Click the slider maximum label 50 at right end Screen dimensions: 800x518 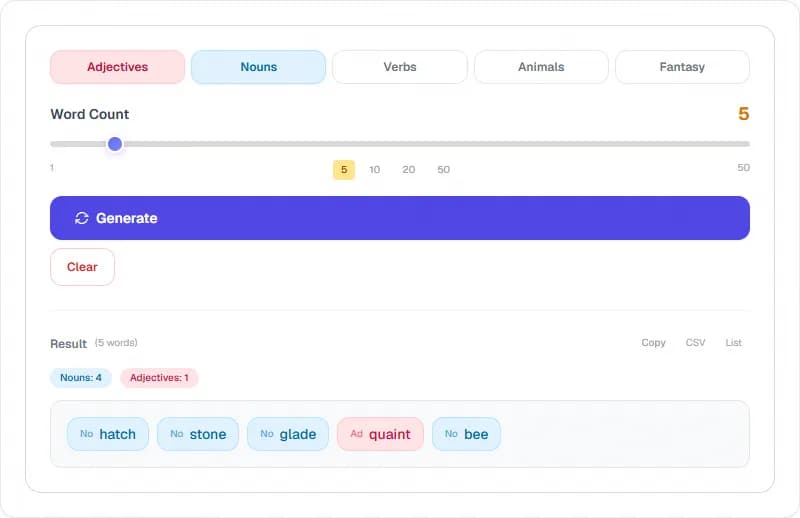pos(743,167)
